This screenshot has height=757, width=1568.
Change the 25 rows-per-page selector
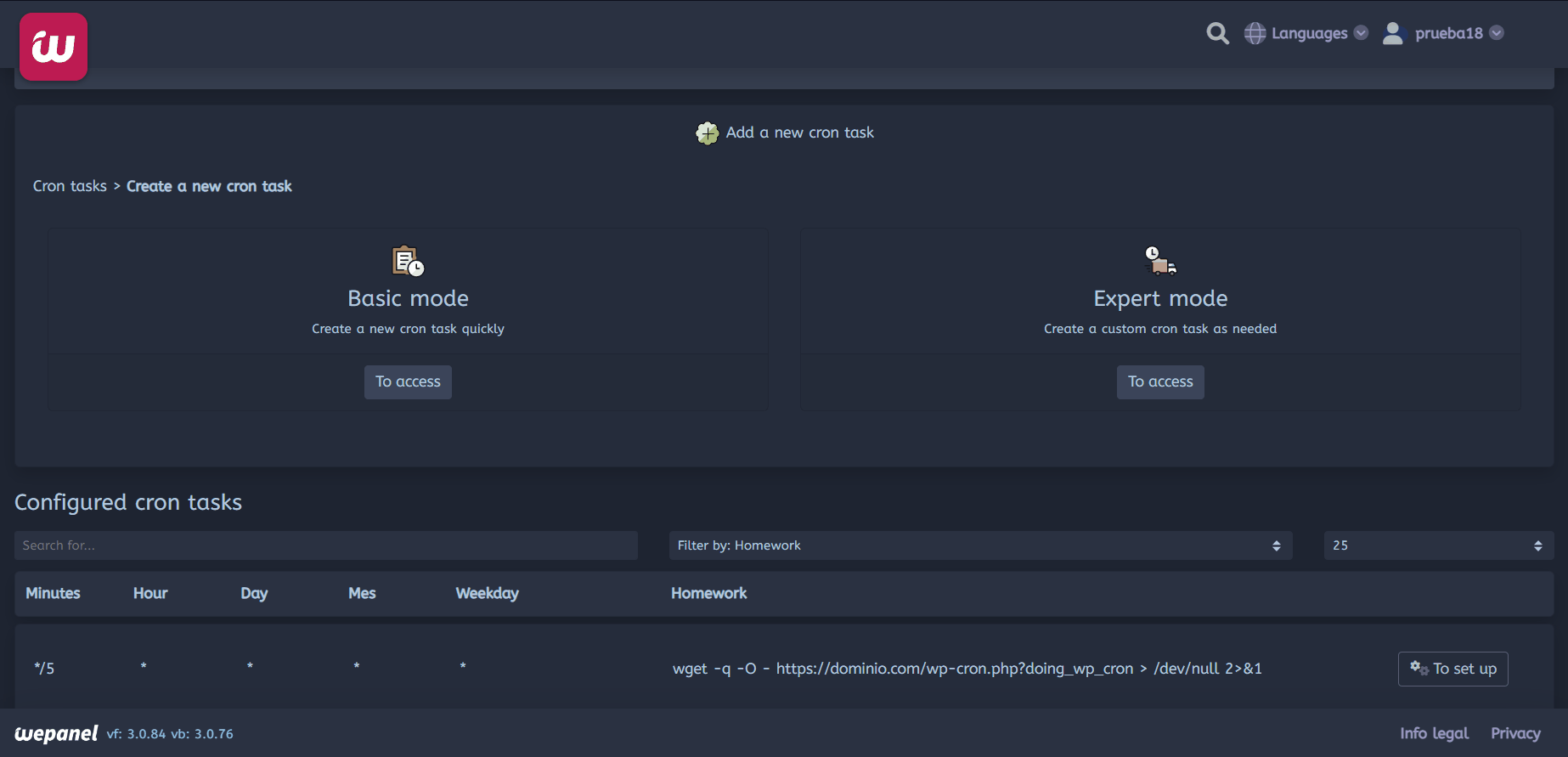(1438, 545)
